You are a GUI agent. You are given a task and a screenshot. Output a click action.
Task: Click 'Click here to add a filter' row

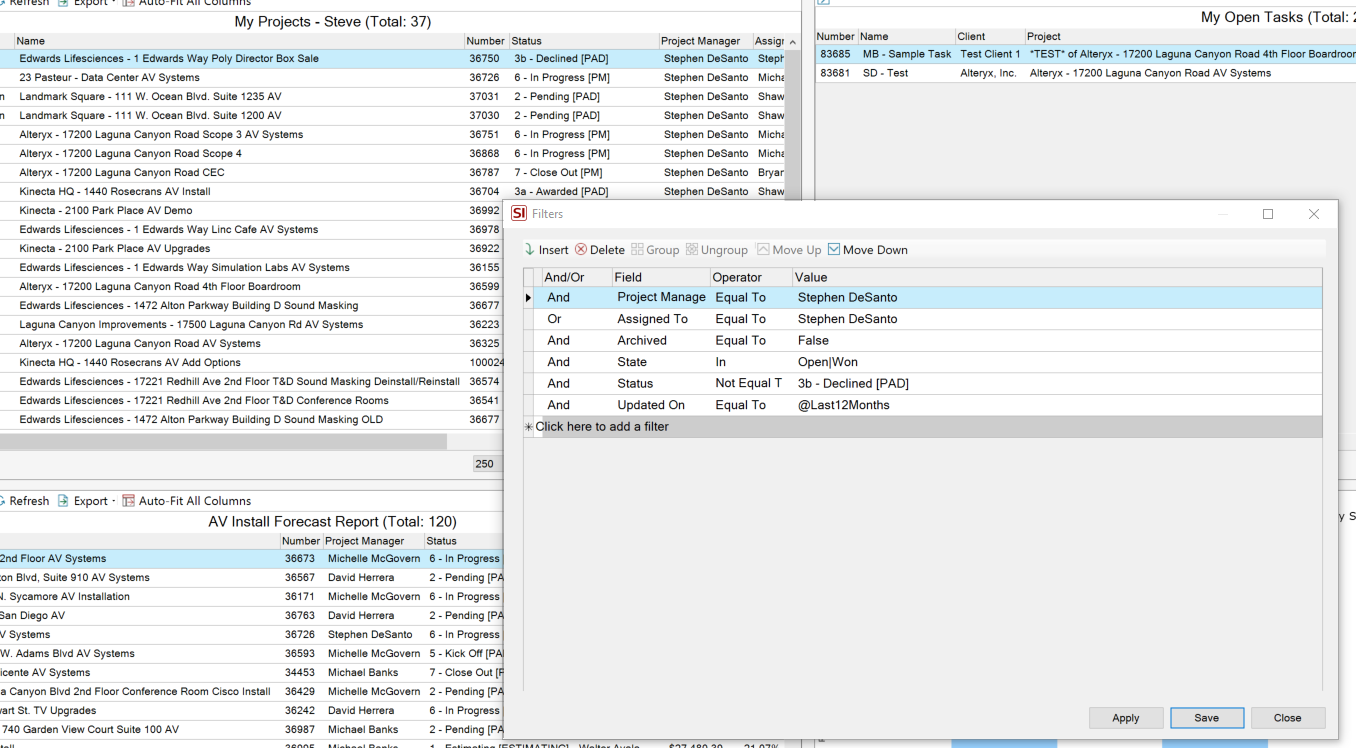click(602, 427)
